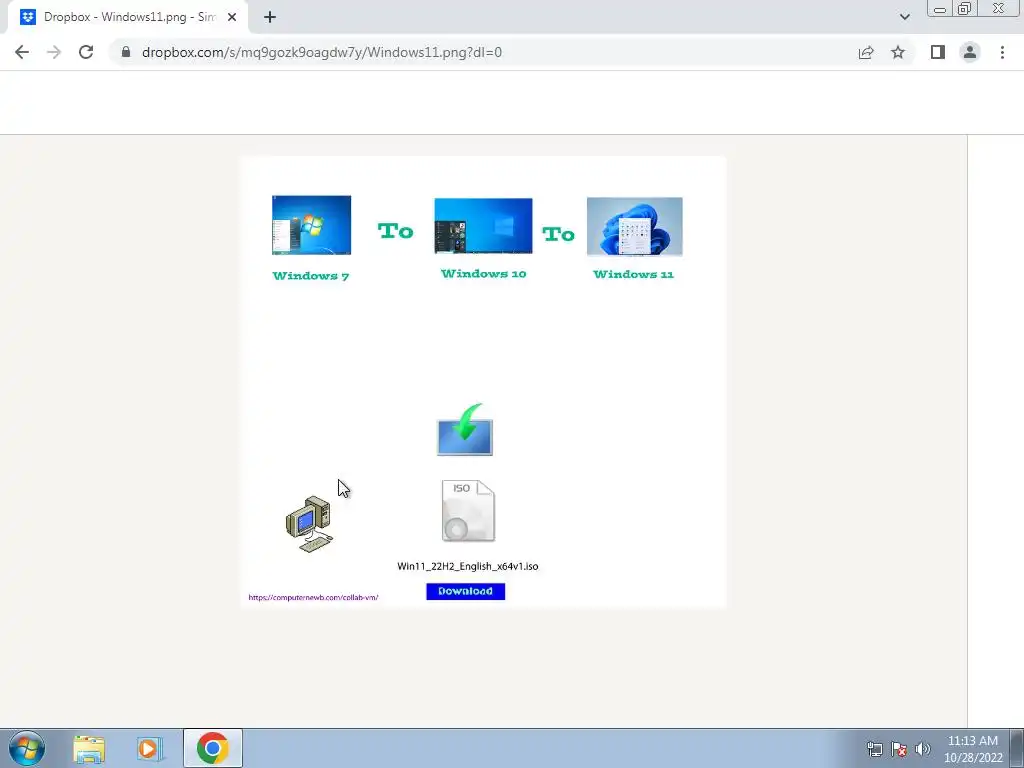This screenshot has width=1024, height=768.
Task: Click the ISO disc file icon
Action: pyautogui.click(x=468, y=511)
